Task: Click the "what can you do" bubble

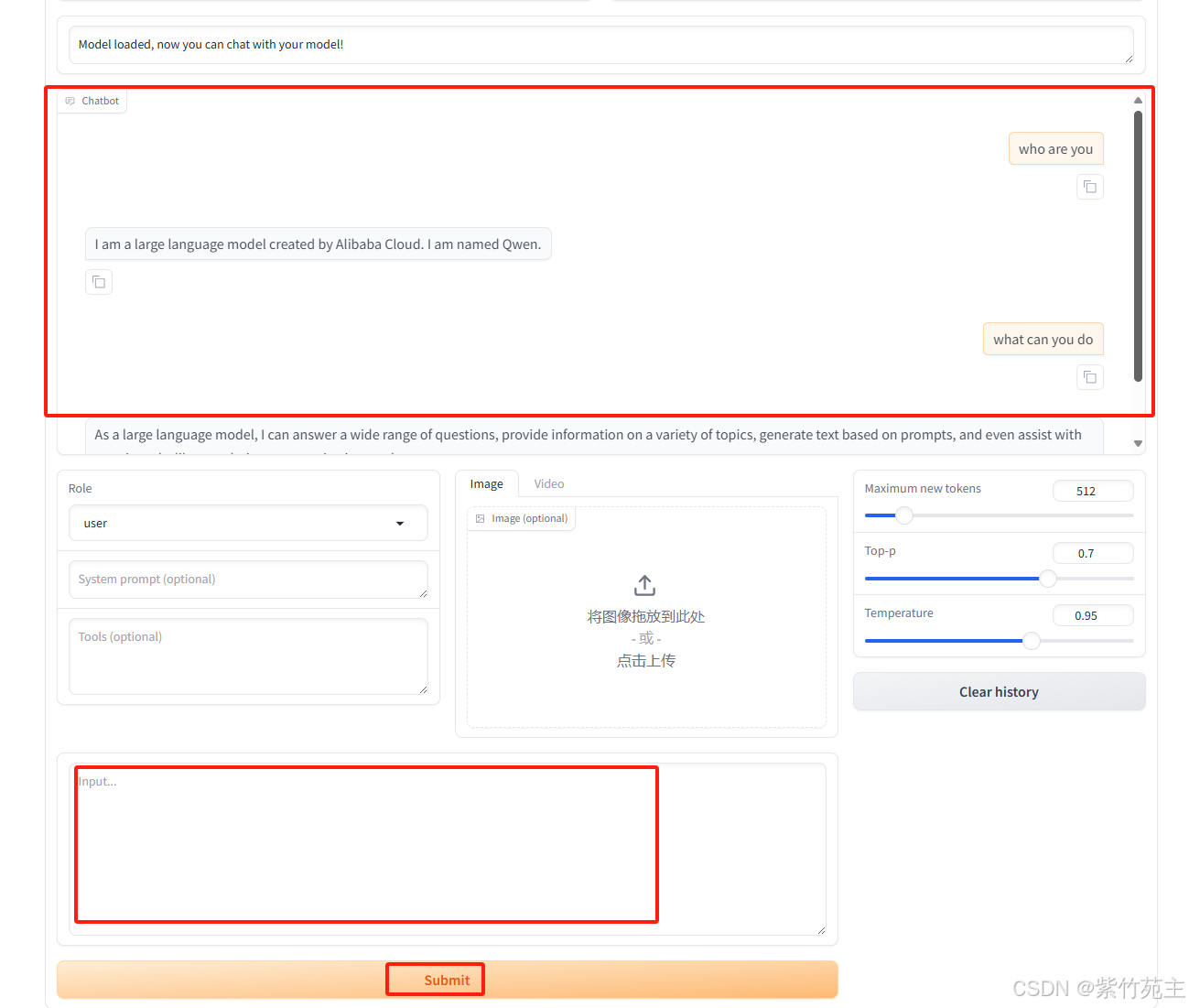Action: [1043, 339]
